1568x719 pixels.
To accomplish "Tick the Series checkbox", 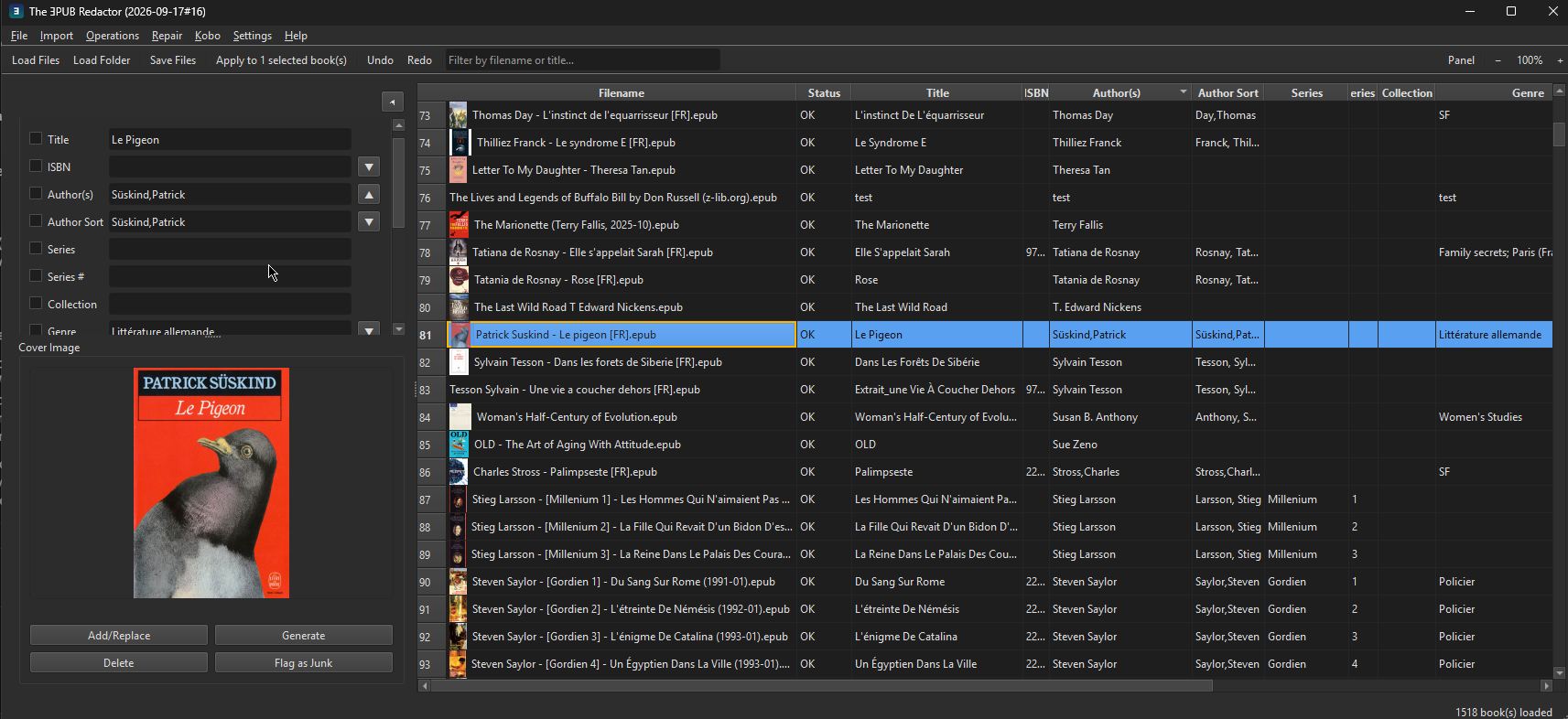I will tap(36, 248).
